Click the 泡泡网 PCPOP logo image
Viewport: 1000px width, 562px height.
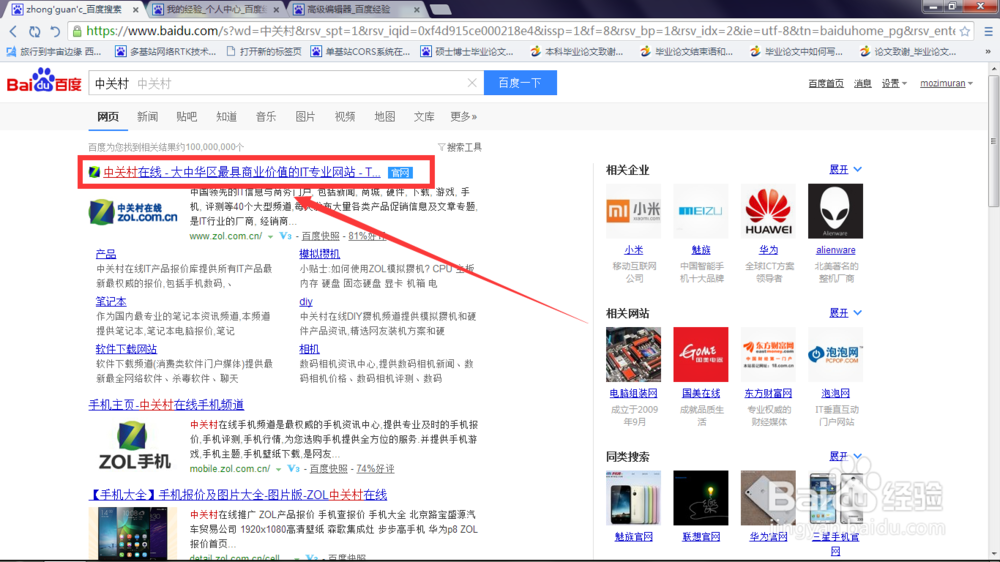[835, 354]
